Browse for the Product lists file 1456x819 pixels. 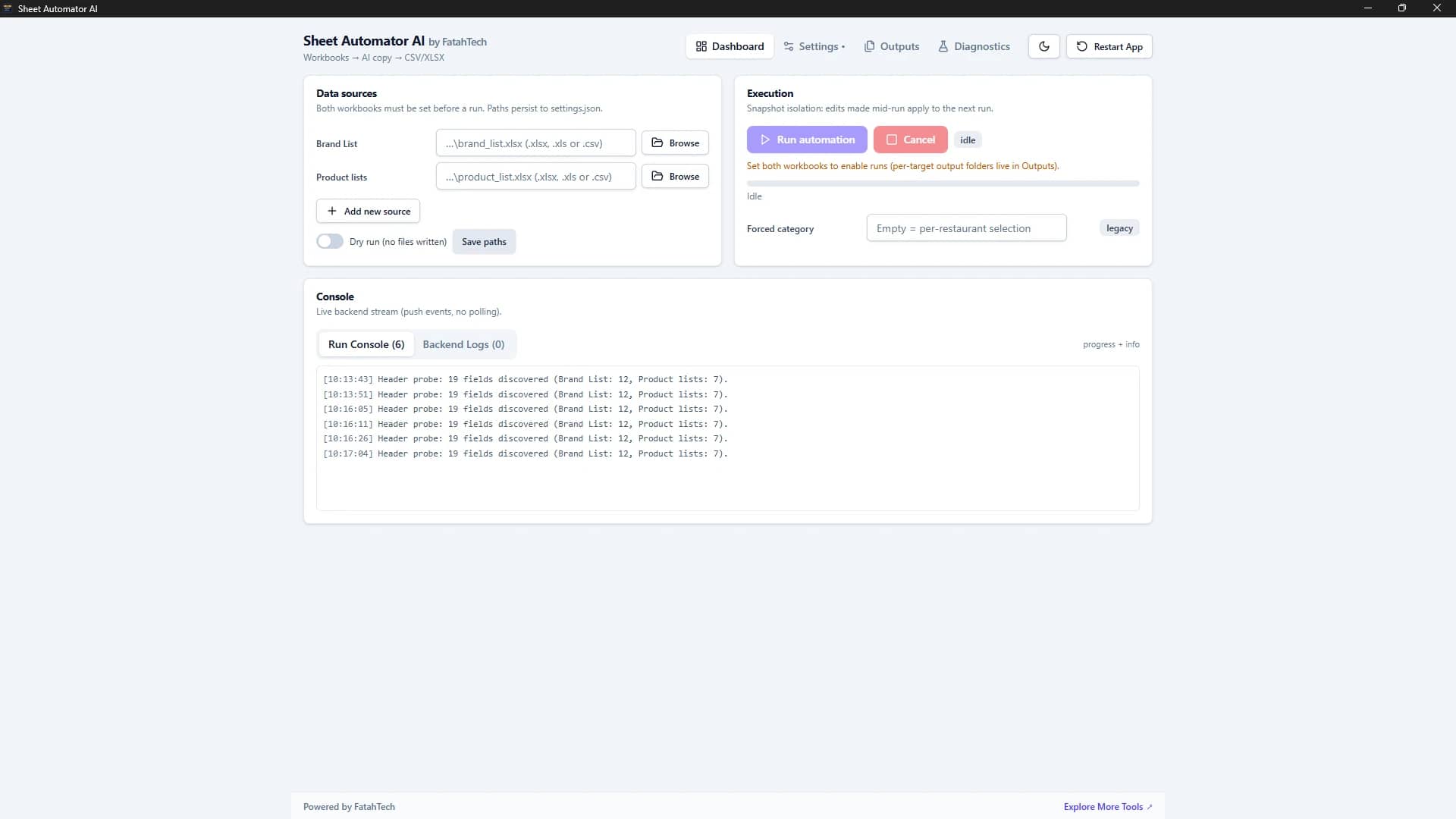[x=675, y=176]
